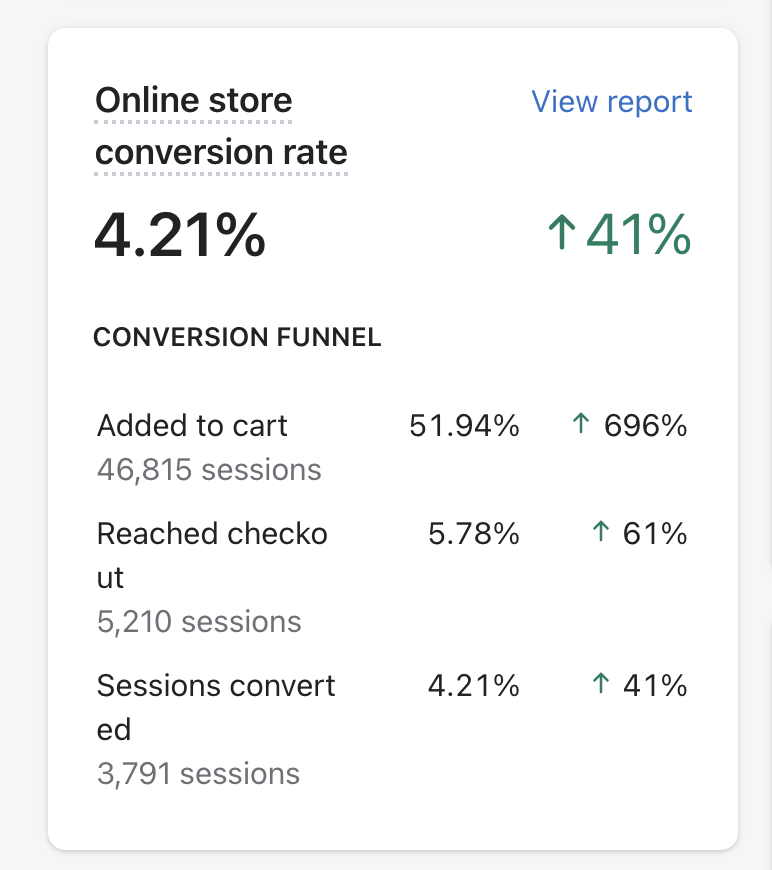
Task: Click the CONVERSION FUNNEL heading
Action: 237,338
